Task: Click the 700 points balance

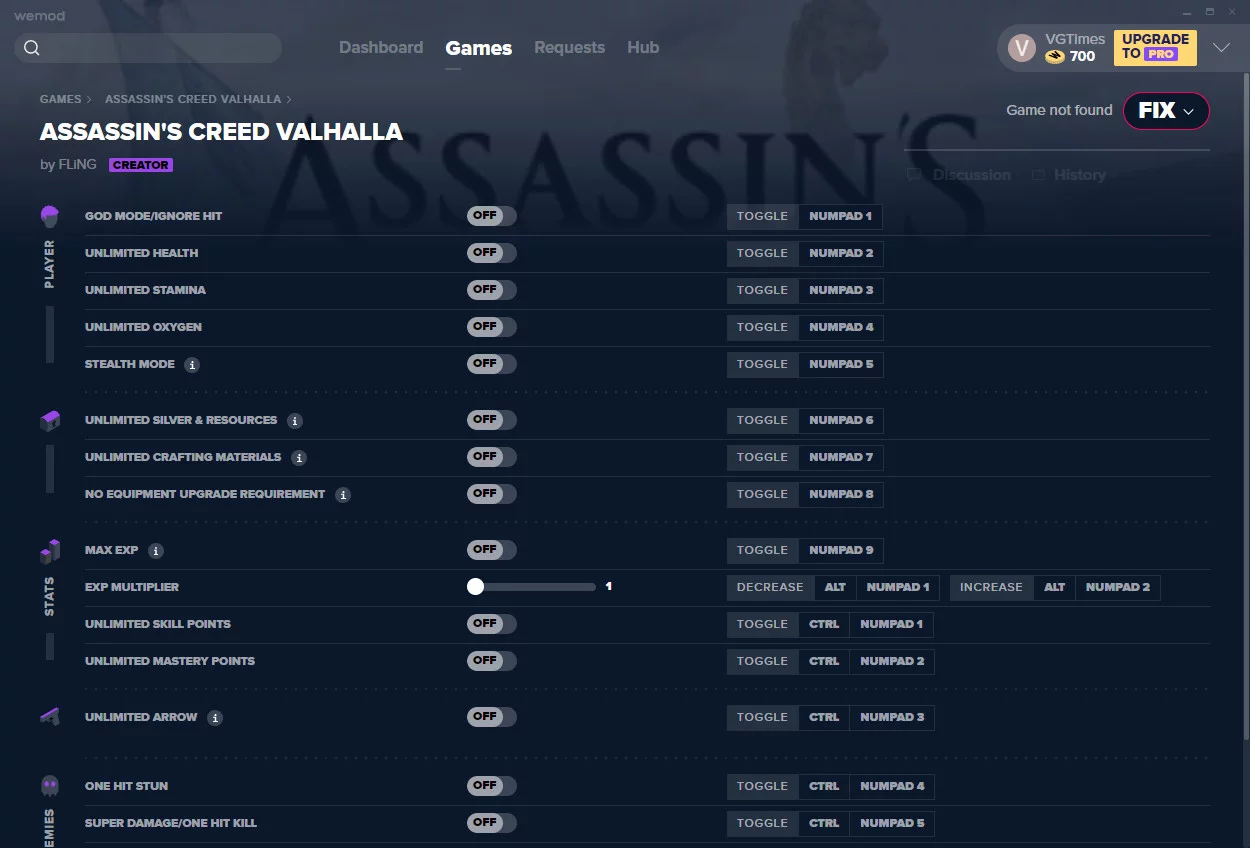Action: pyautogui.click(x=1082, y=57)
